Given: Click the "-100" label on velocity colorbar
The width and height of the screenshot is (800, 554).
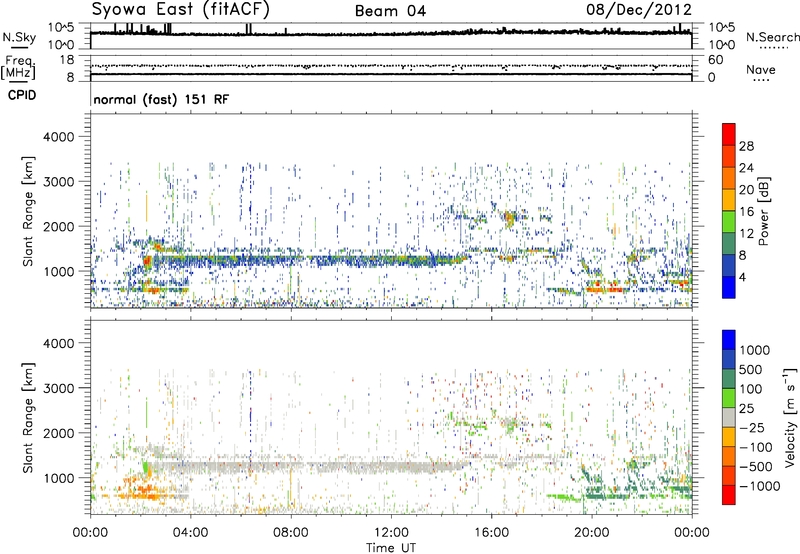Looking at the screenshot, I should pyautogui.click(x=756, y=447).
